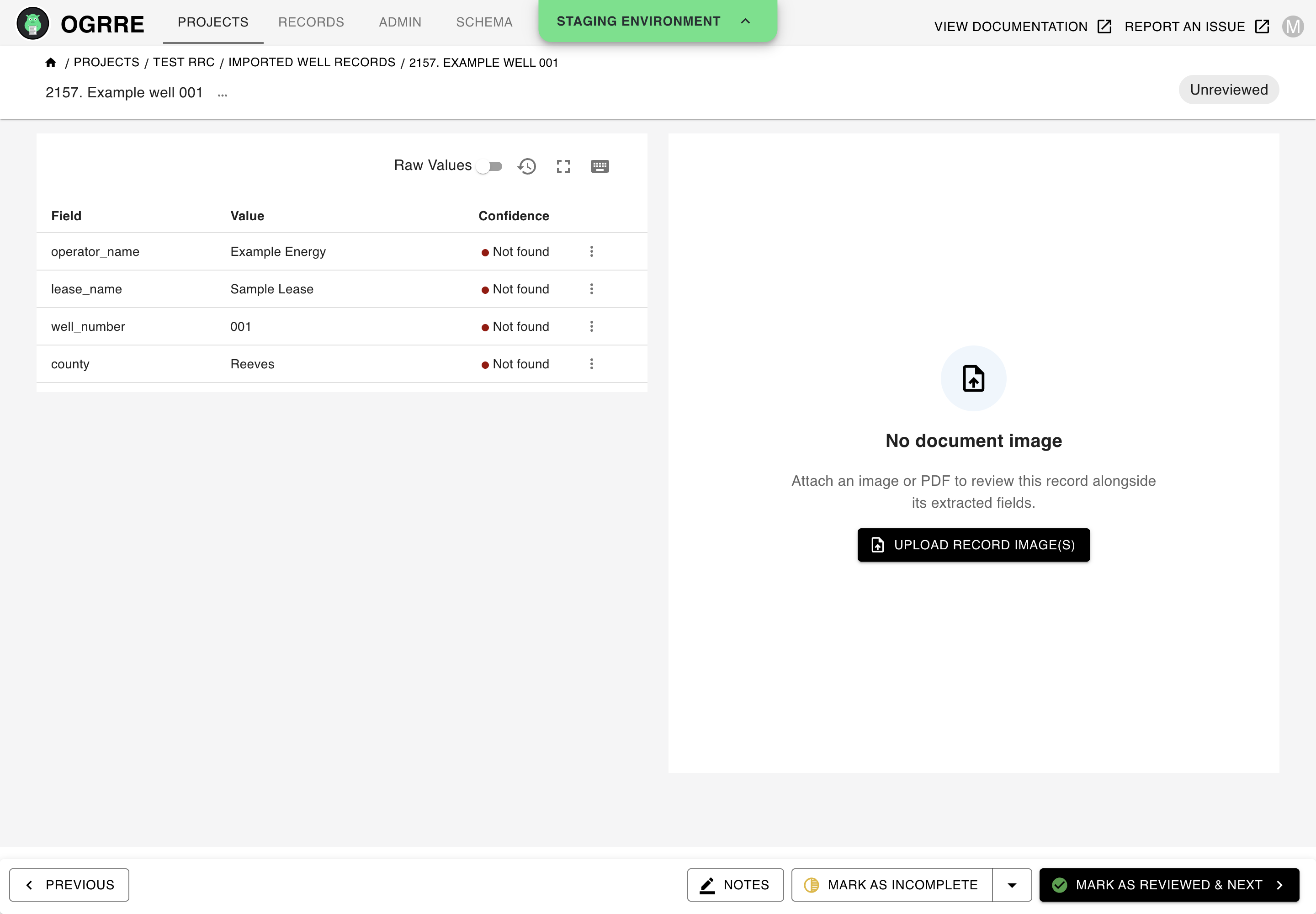1316x914 pixels.
Task: Go to Projects breadcrumb
Action: coord(106,63)
